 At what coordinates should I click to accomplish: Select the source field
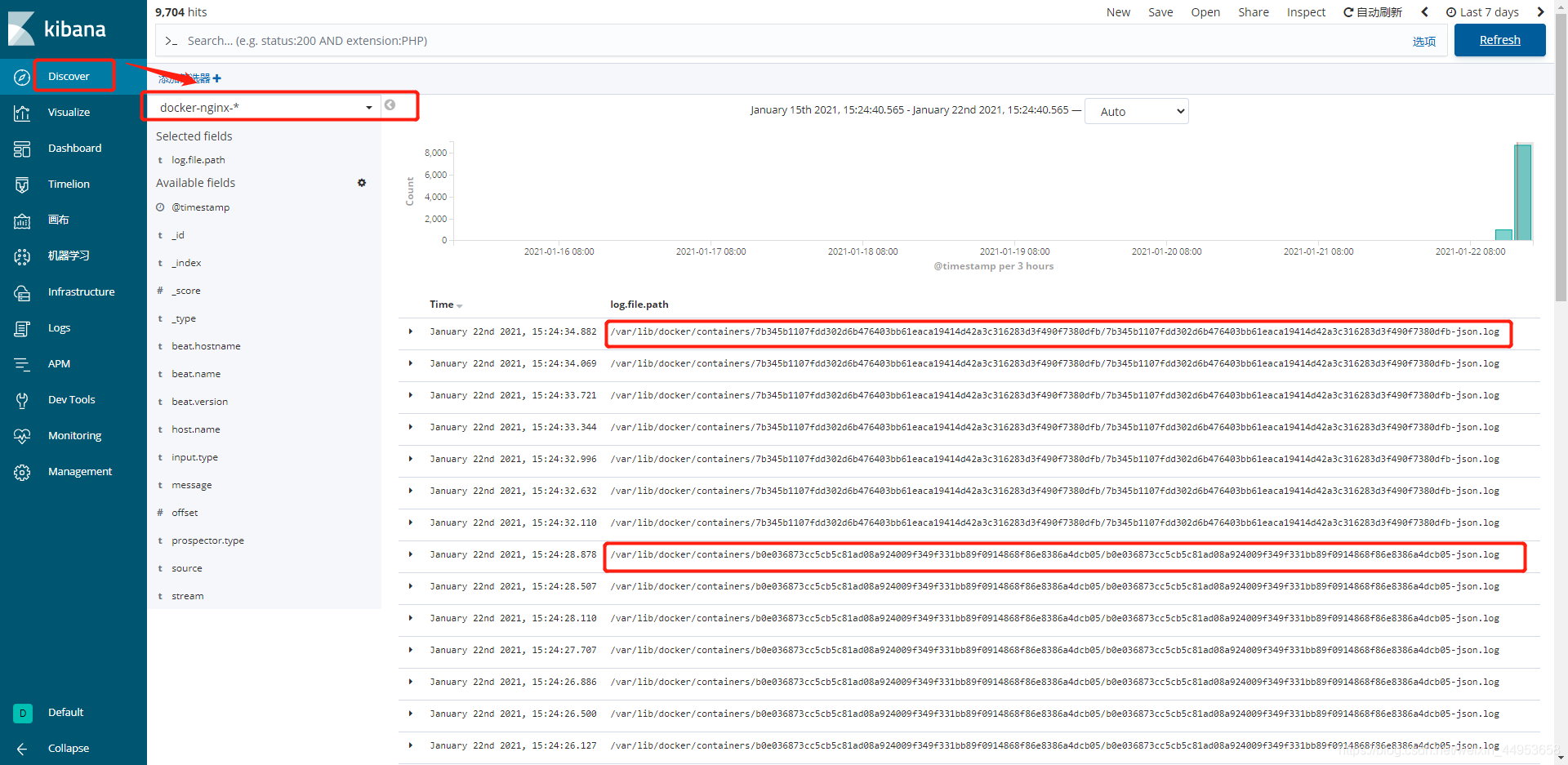point(187,568)
